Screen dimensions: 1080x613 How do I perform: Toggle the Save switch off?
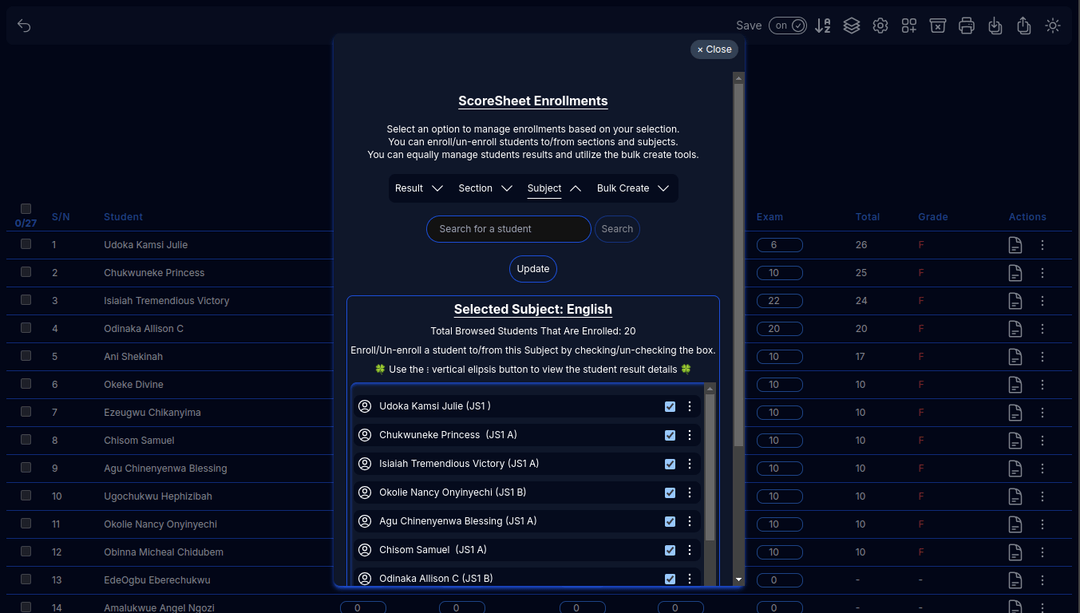coord(787,25)
